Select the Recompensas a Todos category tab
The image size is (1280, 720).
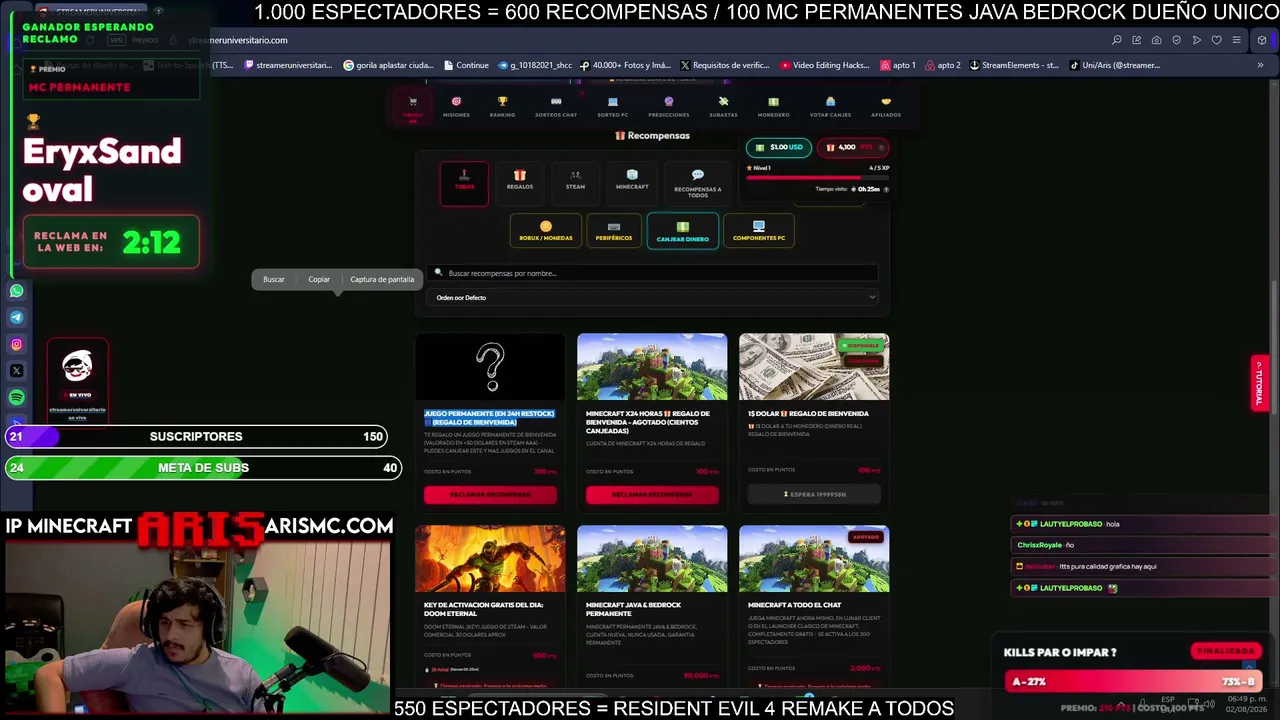697,183
